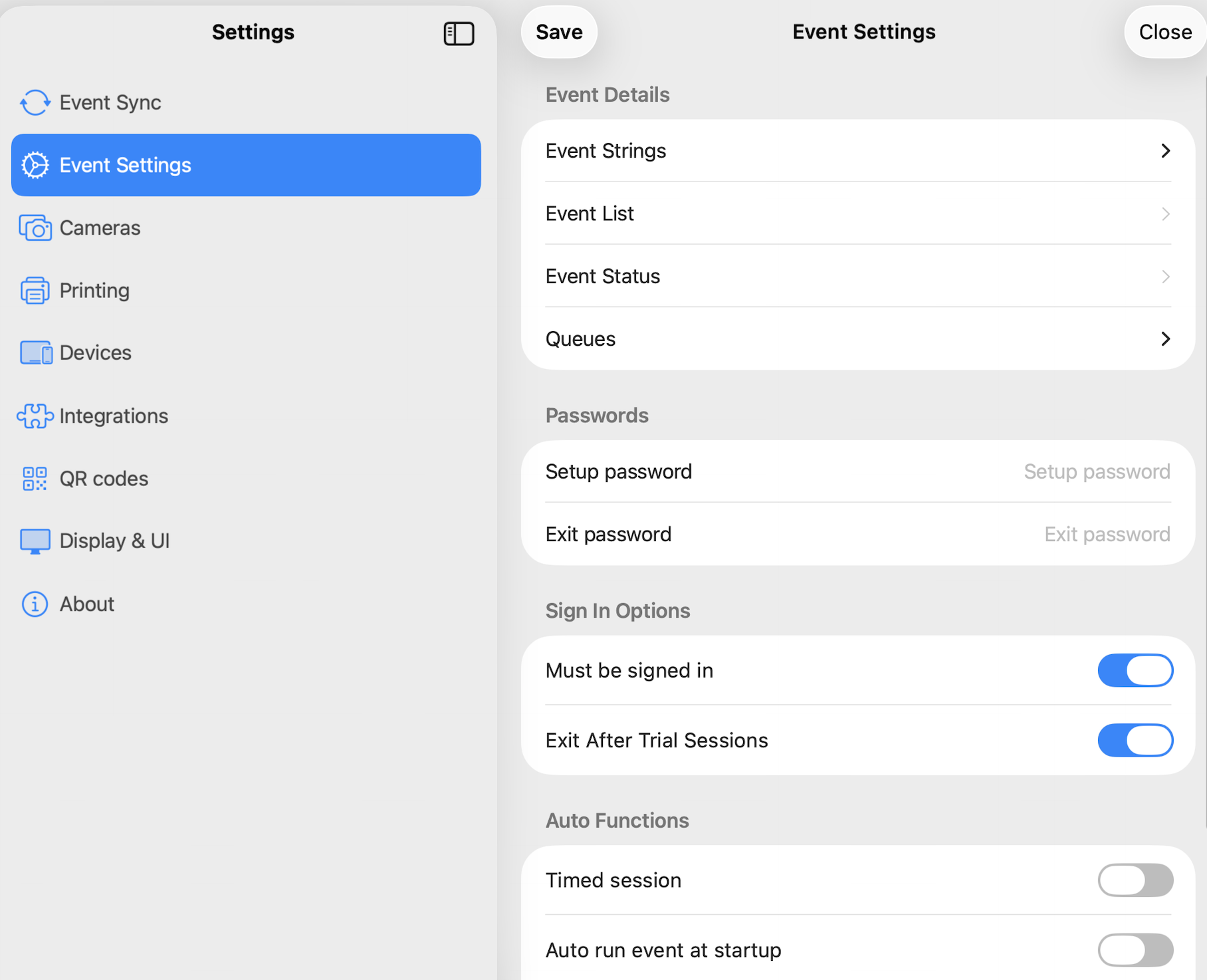Image resolution: width=1207 pixels, height=980 pixels.
Task: Toggle the sidebar panel icon
Action: click(x=459, y=33)
